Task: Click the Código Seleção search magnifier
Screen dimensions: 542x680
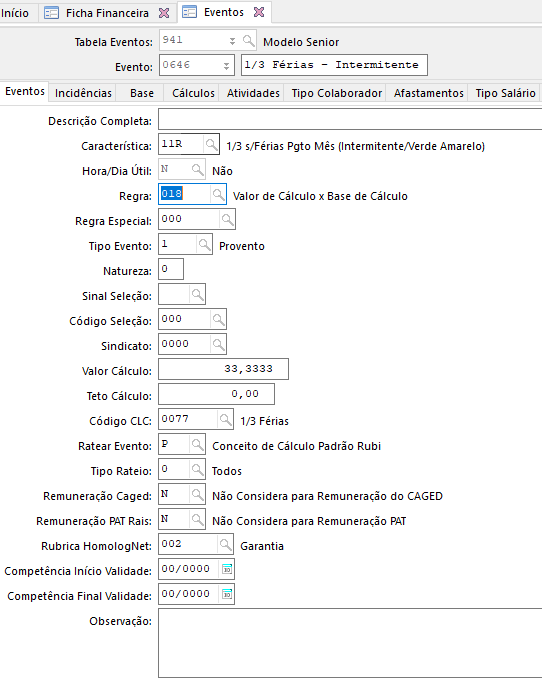Action: [x=218, y=320]
